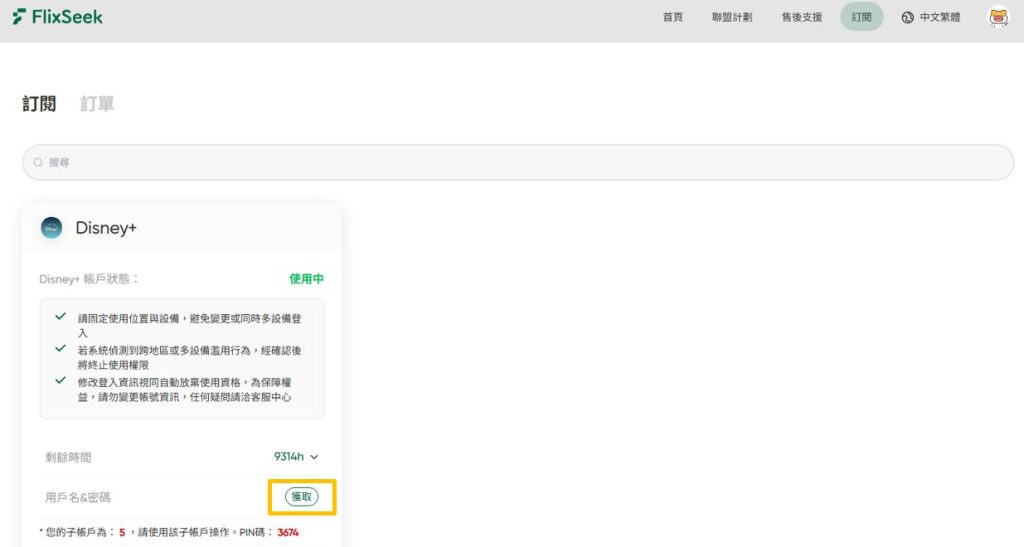The height and width of the screenshot is (547, 1024).
Task: Click the red PIN code 3674
Action: click(287, 532)
